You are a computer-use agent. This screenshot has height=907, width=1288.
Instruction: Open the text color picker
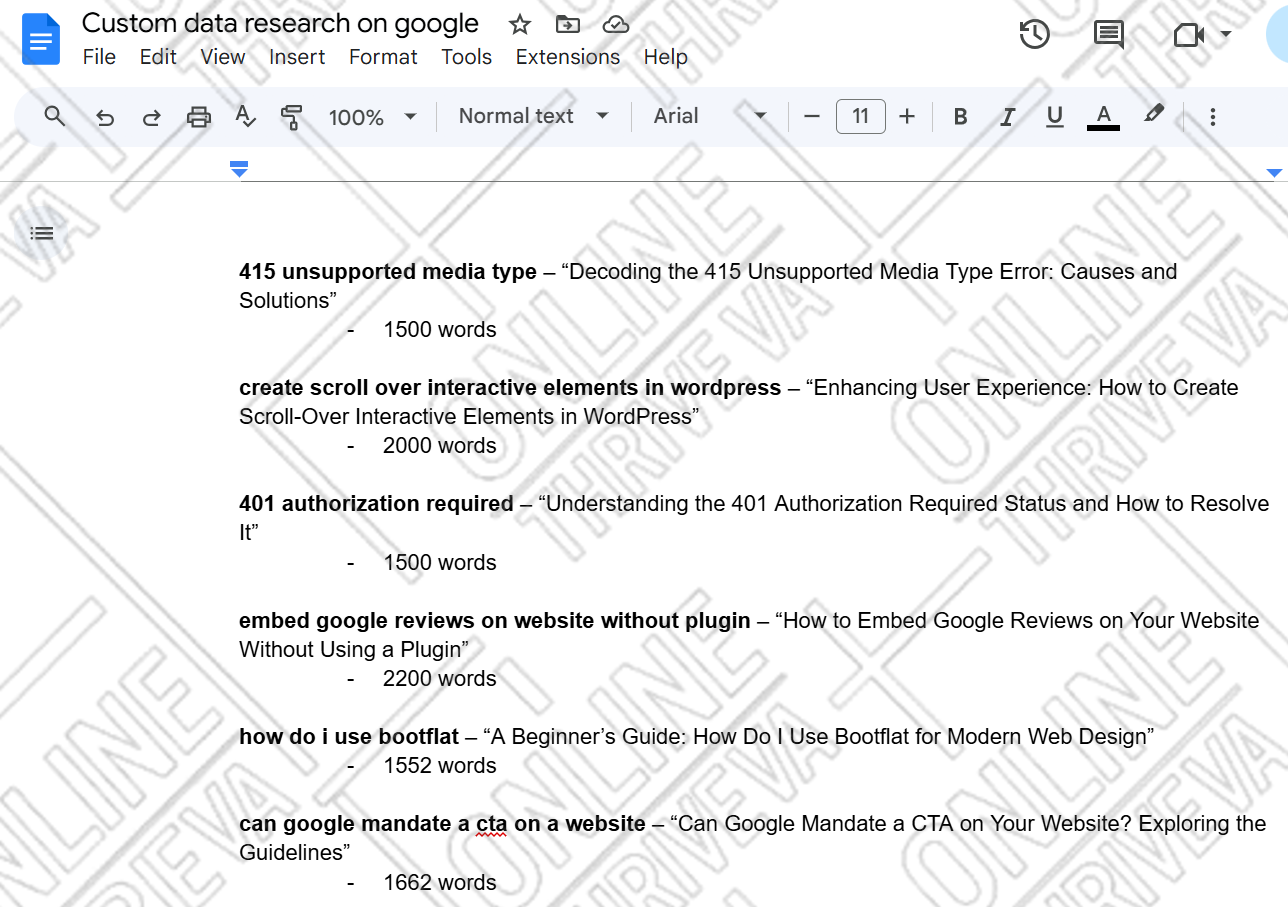(1103, 116)
